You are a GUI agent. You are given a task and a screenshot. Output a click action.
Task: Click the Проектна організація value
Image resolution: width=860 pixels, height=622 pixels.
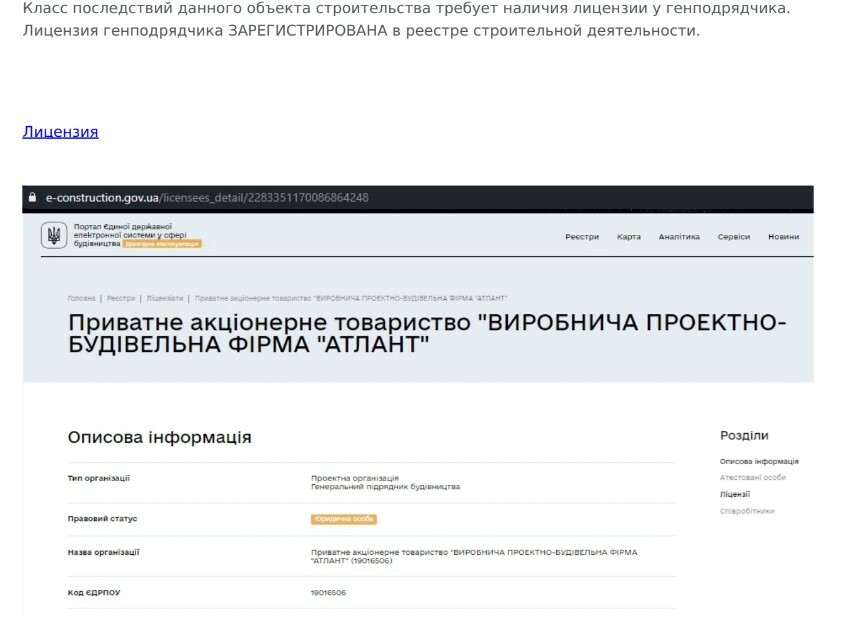pos(355,478)
